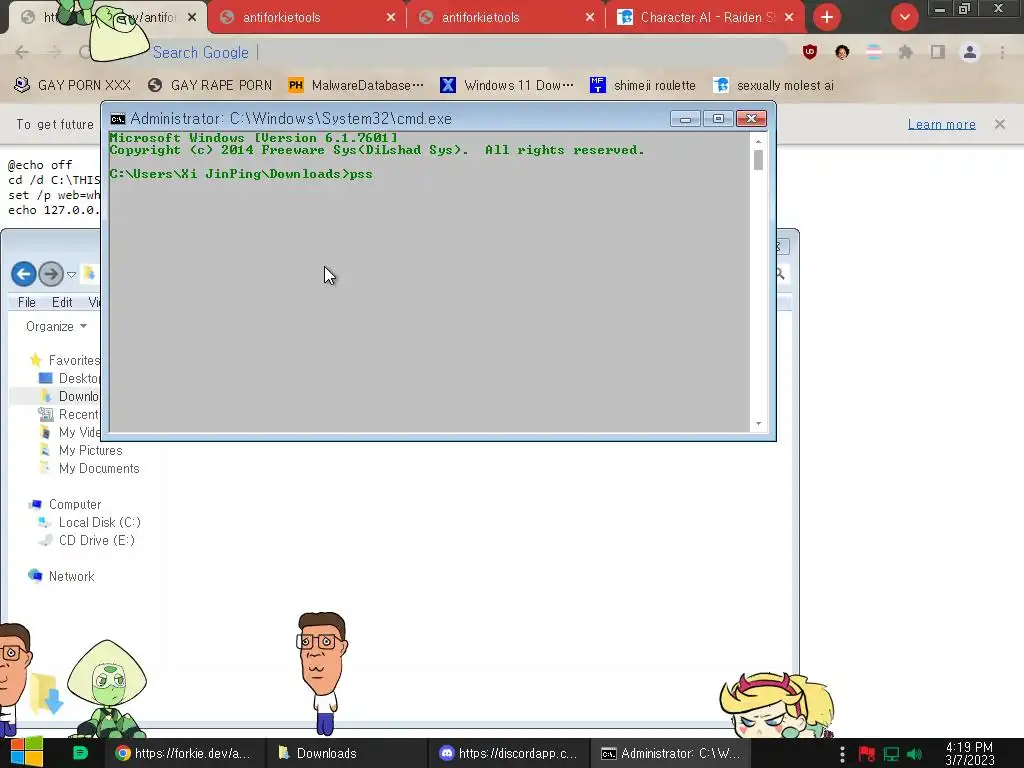Click the red flag tray icon
The image size is (1024, 768).
867,754
